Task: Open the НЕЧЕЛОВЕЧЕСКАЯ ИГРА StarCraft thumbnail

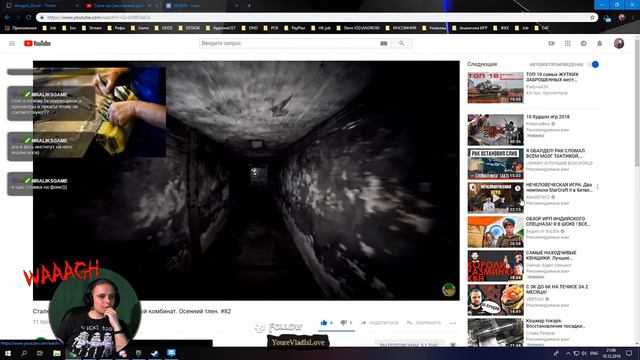Action: [496, 198]
